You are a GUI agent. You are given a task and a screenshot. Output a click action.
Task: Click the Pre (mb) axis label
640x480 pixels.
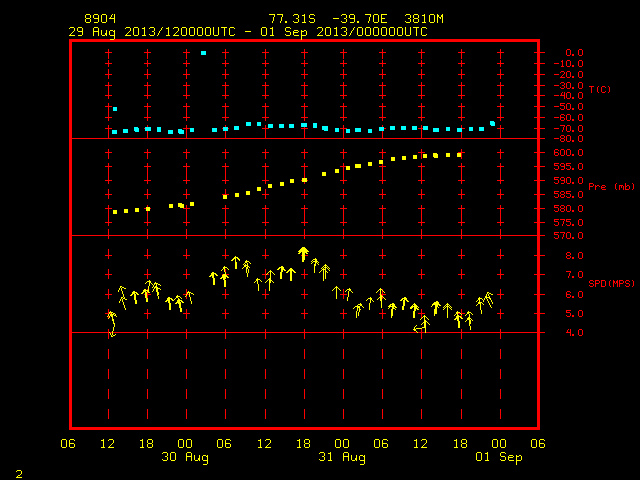611,187
